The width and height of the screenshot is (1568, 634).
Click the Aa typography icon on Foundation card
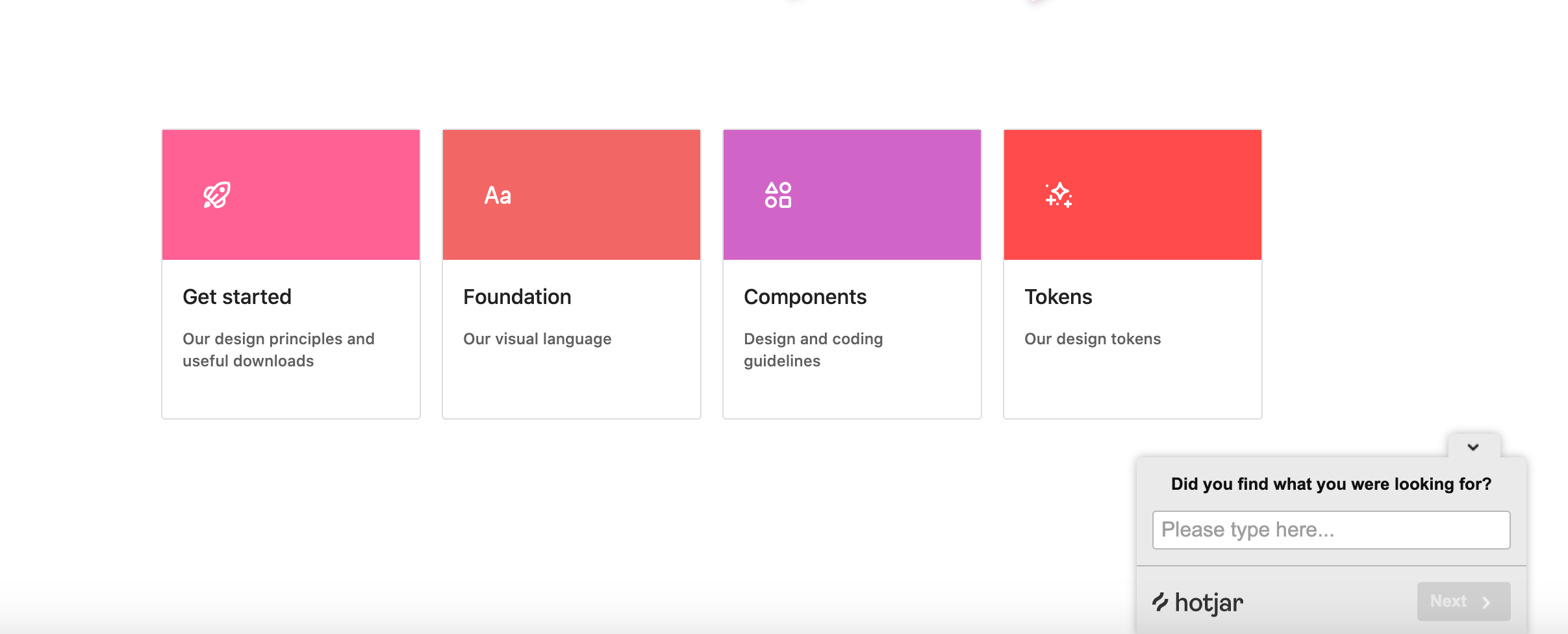click(498, 196)
